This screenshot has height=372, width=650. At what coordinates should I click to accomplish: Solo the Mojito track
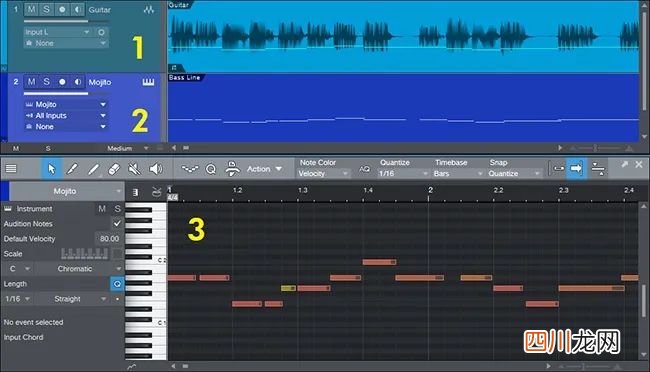coord(46,82)
